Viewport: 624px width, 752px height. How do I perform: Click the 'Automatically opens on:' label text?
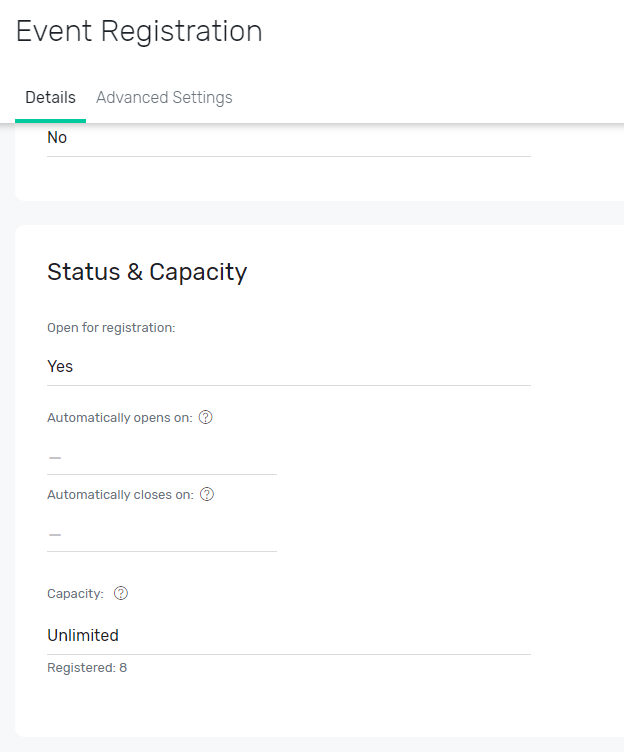[x=119, y=418]
